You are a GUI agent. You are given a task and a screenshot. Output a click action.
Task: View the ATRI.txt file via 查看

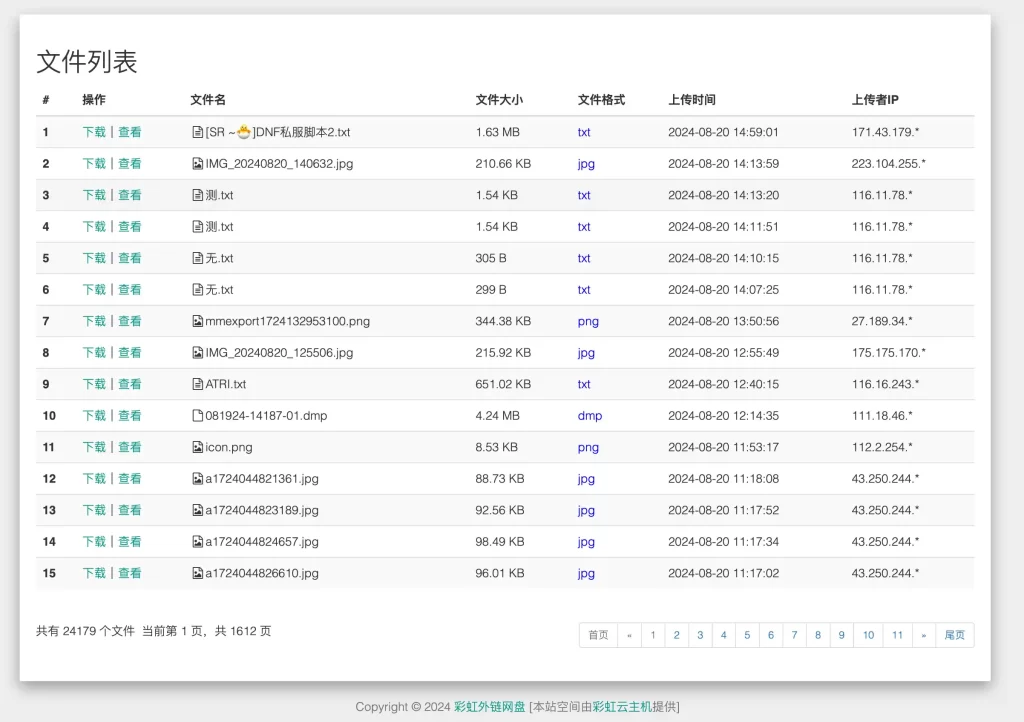(x=130, y=384)
